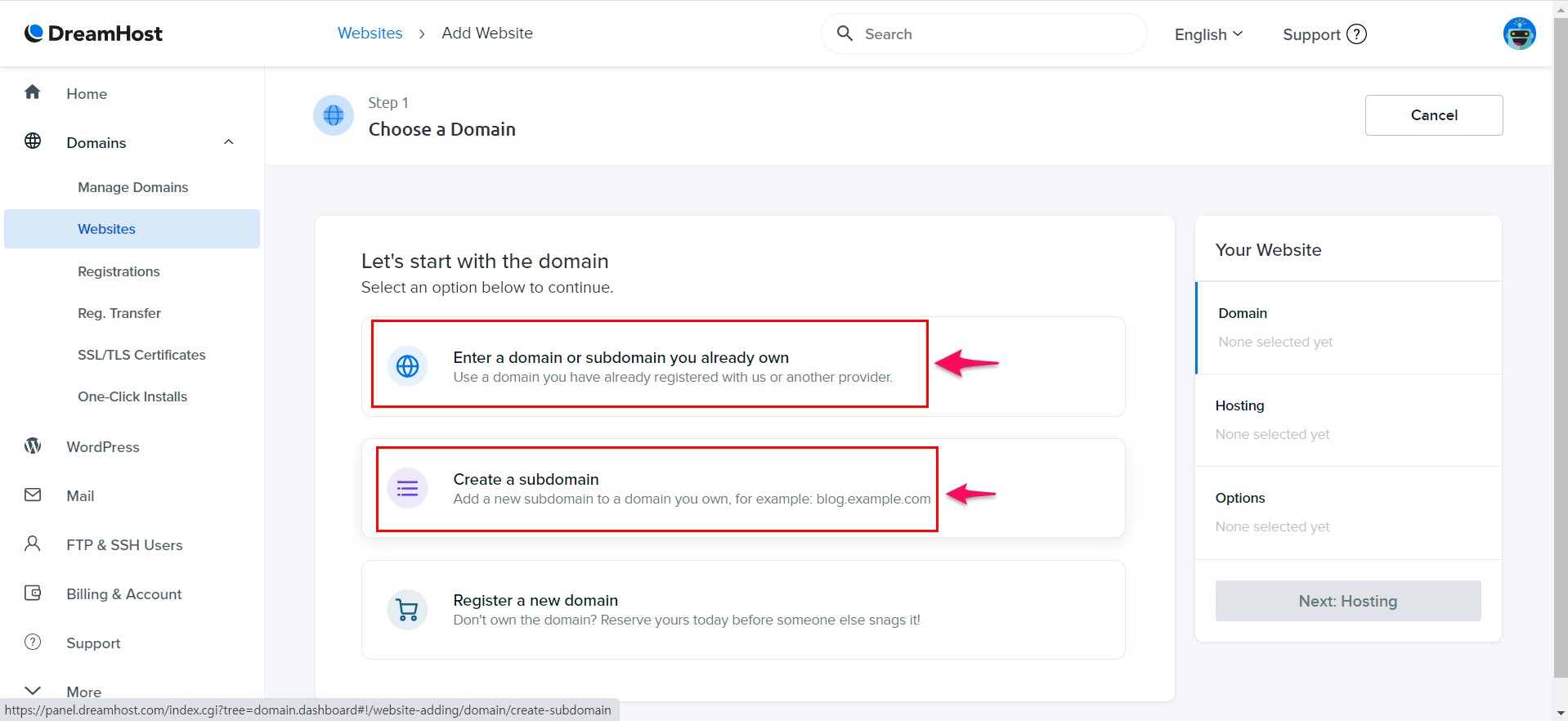
Task: Click the Cancel button
Action: (x=1433, y=115)
